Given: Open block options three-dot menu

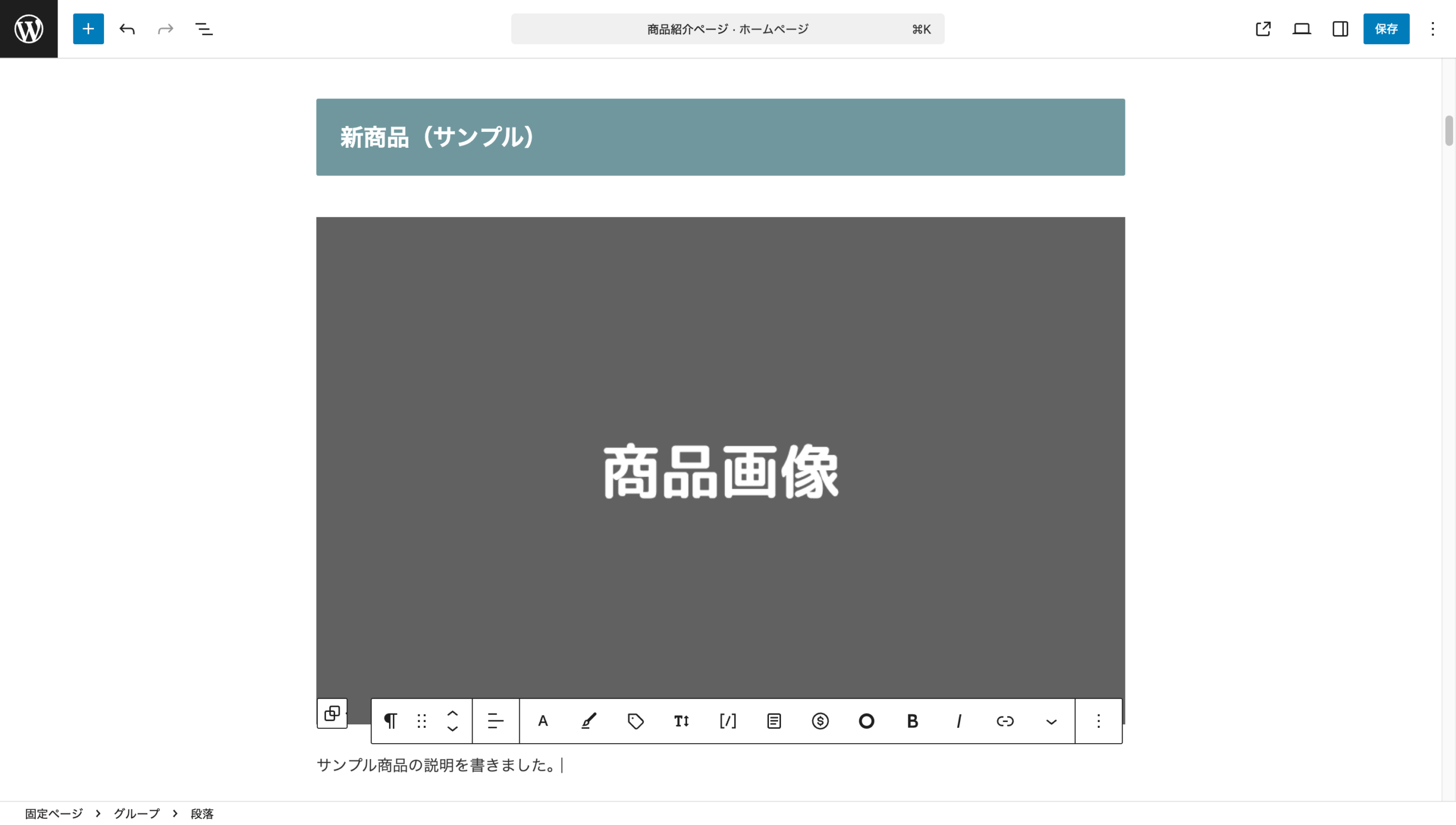Looking at the screenshot, I should coord(1098,721).
